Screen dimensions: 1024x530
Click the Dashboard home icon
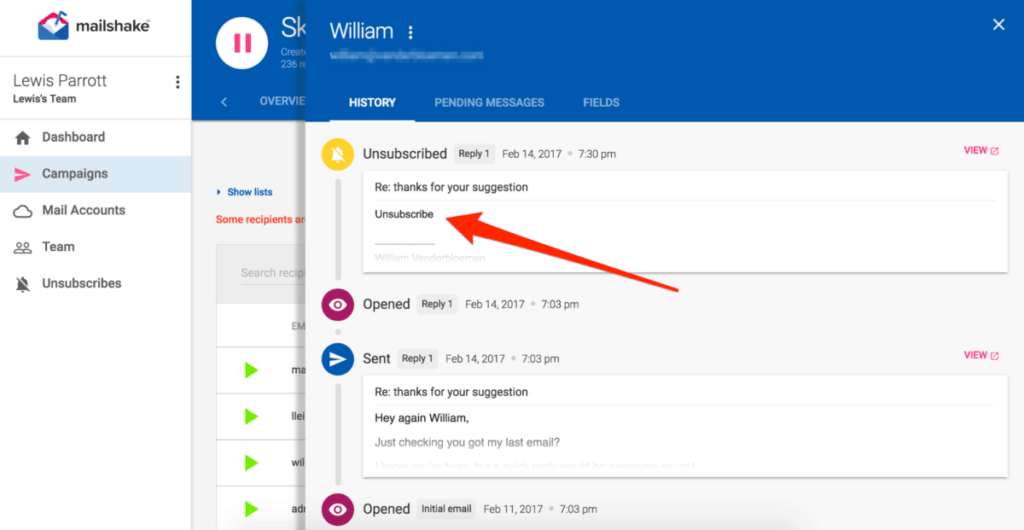pyautogui.click(x=23, y=138)
